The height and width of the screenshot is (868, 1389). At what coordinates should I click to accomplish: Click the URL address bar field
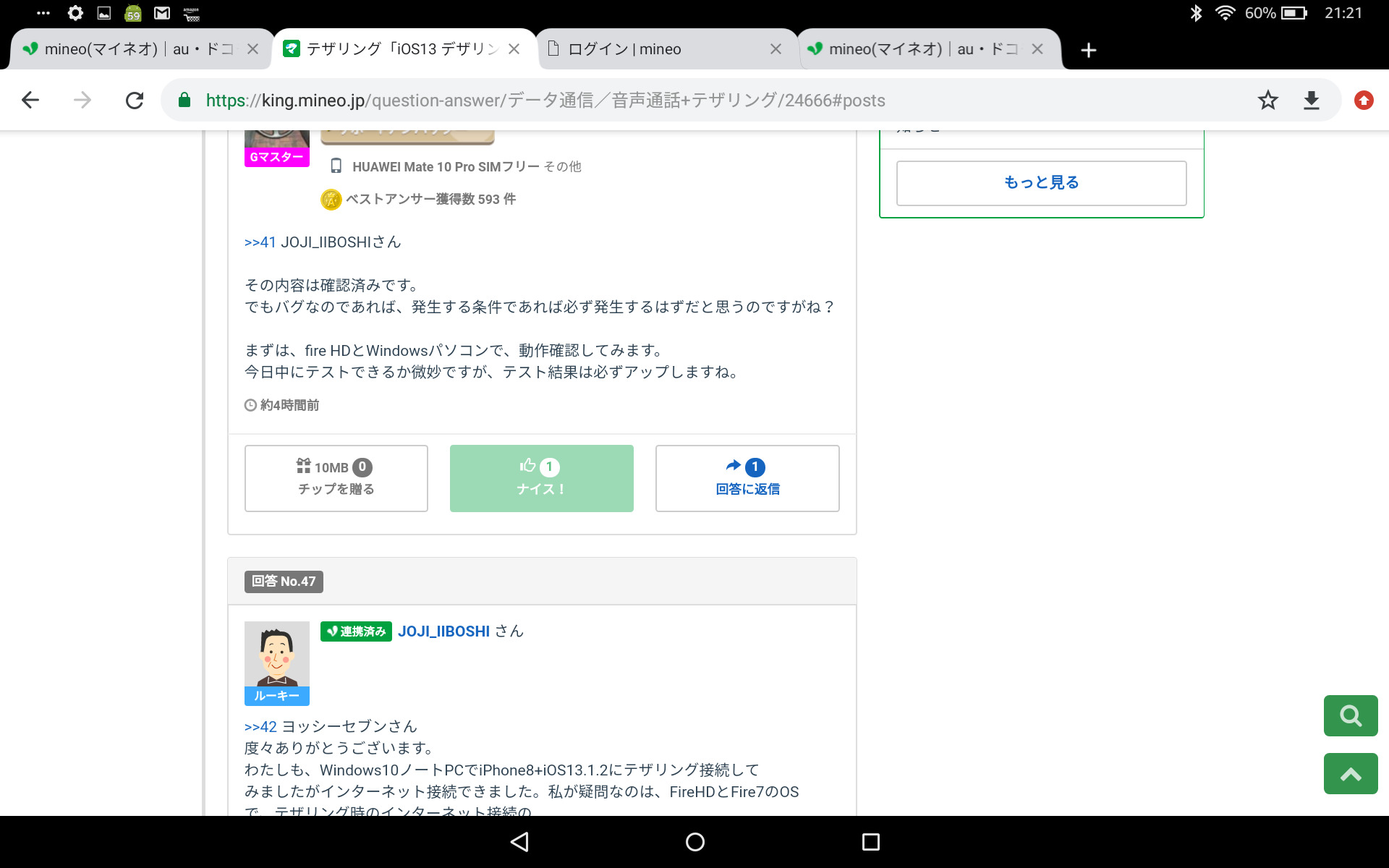coord(709,100)
